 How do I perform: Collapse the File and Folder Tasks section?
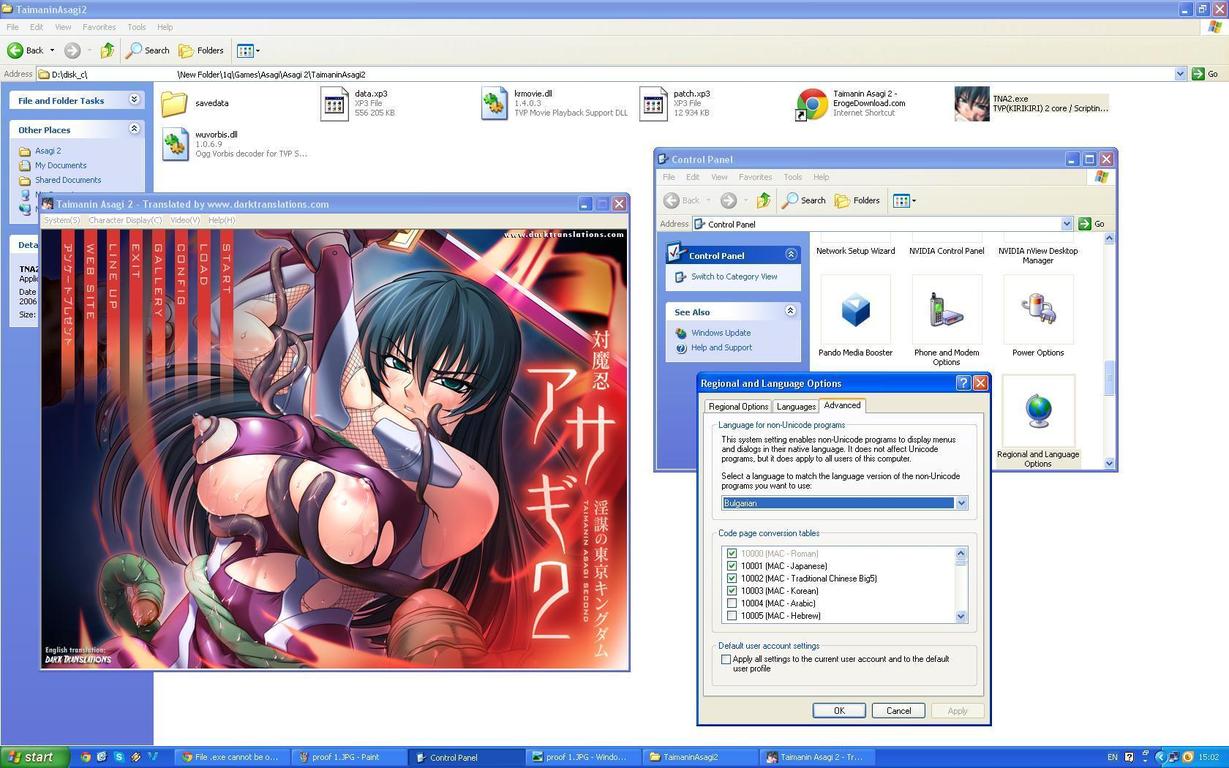coord(134,100)
